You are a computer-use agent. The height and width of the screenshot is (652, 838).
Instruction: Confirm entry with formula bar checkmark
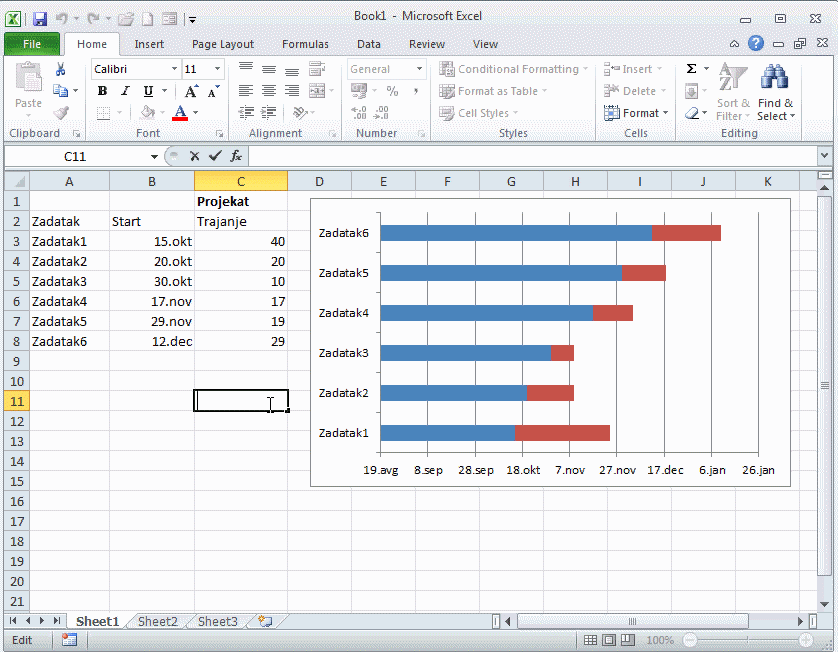coord(215,156)
